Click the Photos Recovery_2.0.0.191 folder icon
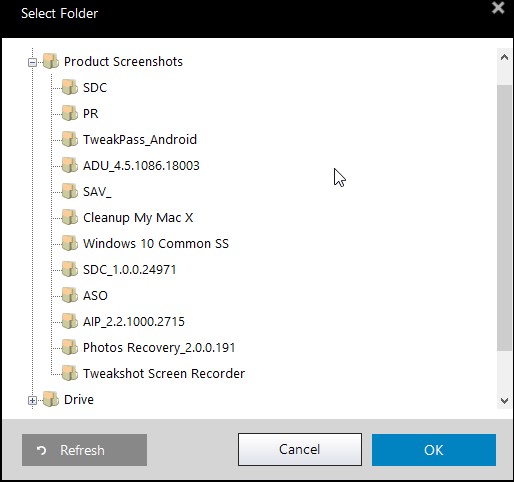This screenshot has height=482, width=514. tap(70, 347)
